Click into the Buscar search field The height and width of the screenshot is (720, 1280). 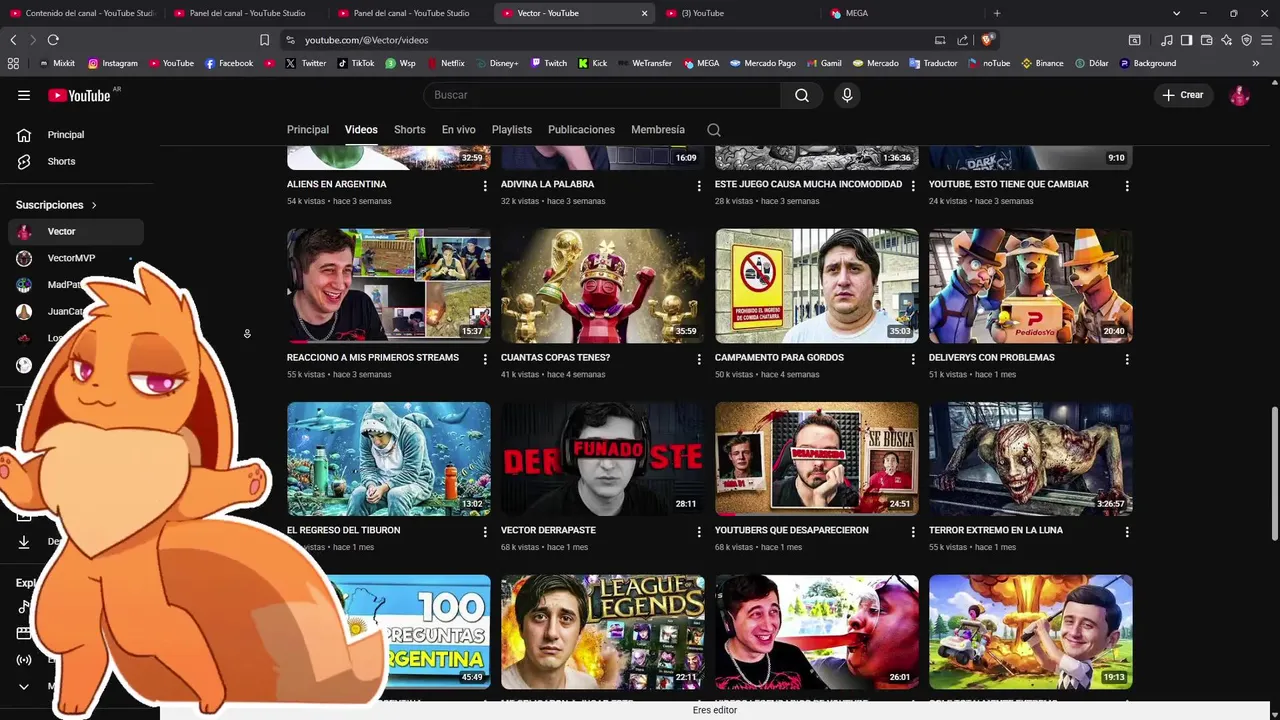(602, 95)
